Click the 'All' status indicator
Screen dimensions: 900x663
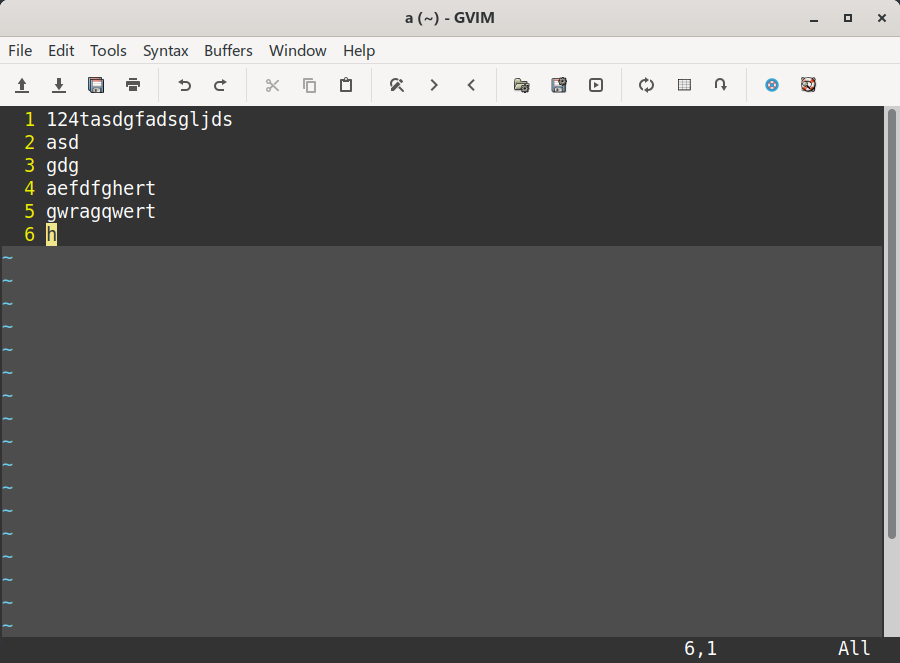pyautogui.click(x=854, y=649)
